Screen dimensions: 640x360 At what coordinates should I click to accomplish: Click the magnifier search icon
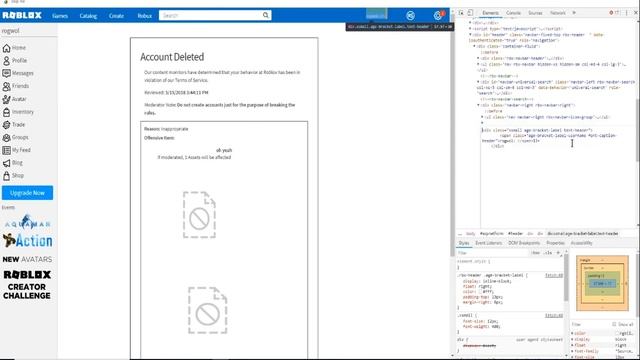coord(266,16)
